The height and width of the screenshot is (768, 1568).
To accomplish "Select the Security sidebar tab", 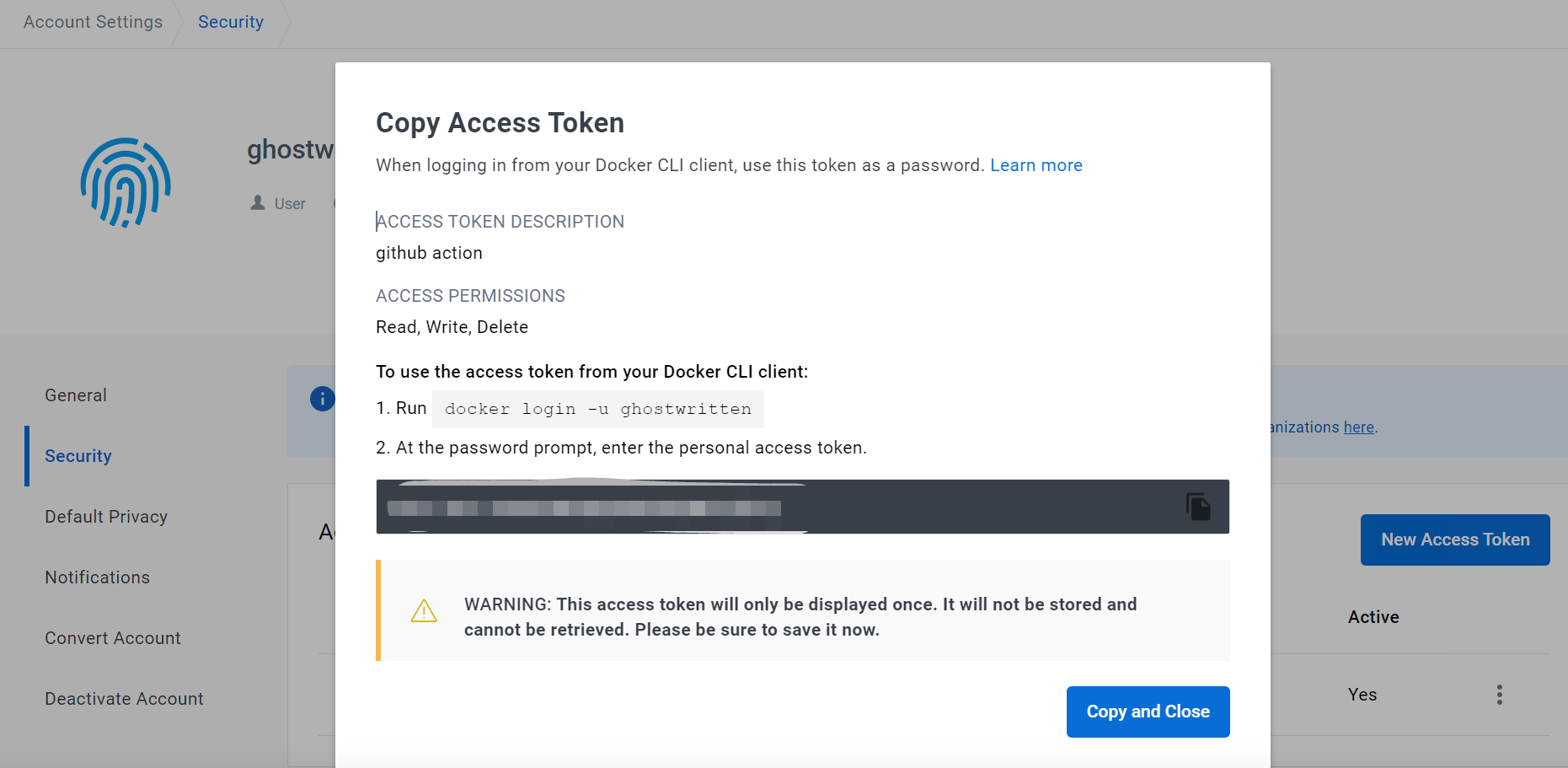I will [x=78, y=456].
